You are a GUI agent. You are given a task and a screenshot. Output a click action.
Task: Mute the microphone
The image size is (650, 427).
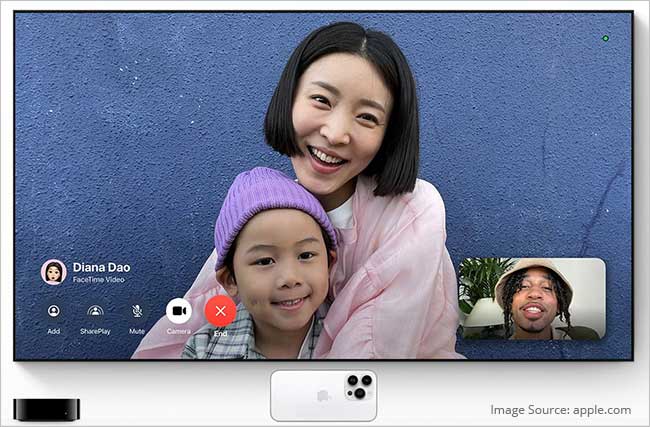137,311
